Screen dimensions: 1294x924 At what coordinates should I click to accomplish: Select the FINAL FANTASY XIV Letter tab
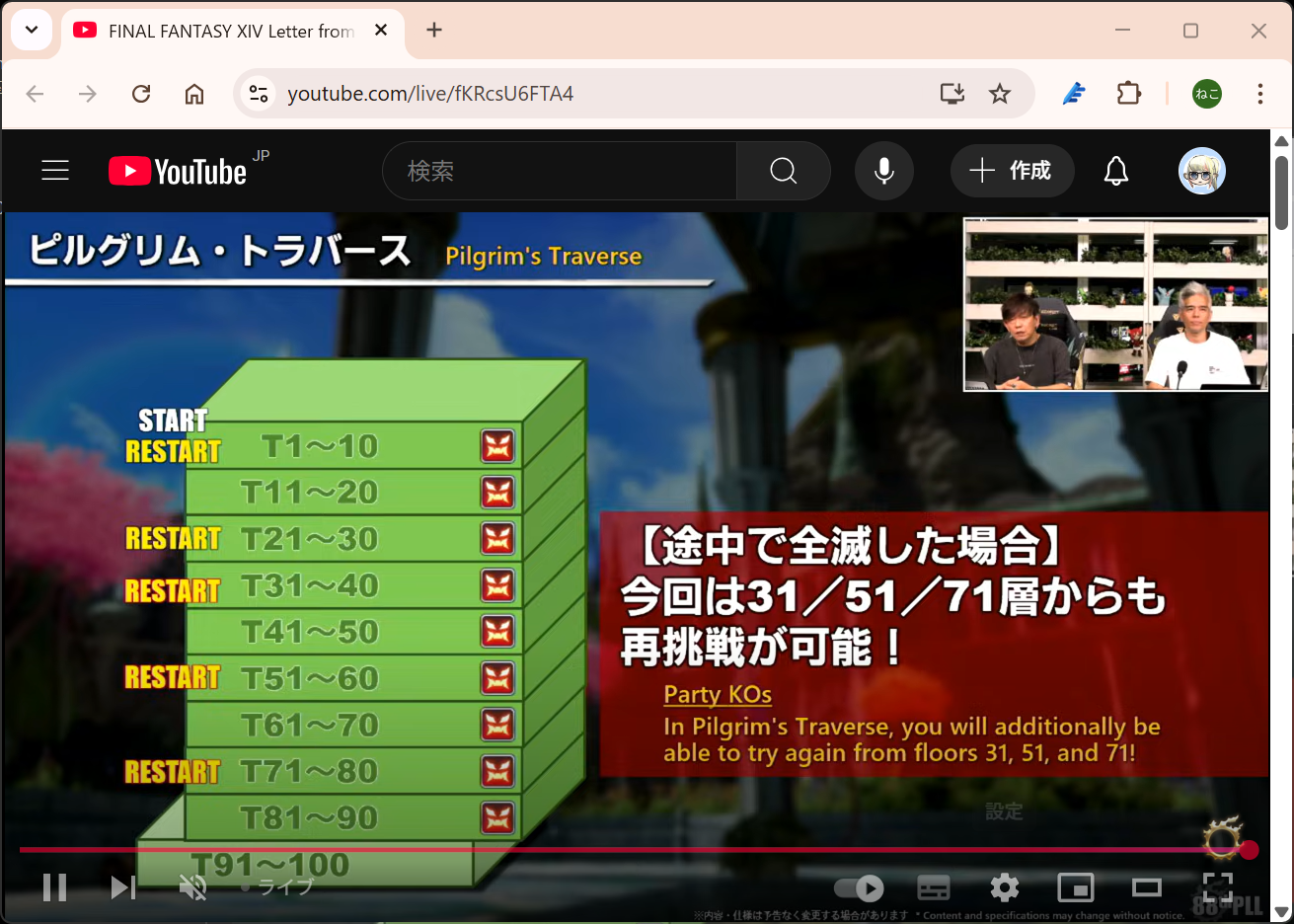pyautogui.click(x=233, y=32)
